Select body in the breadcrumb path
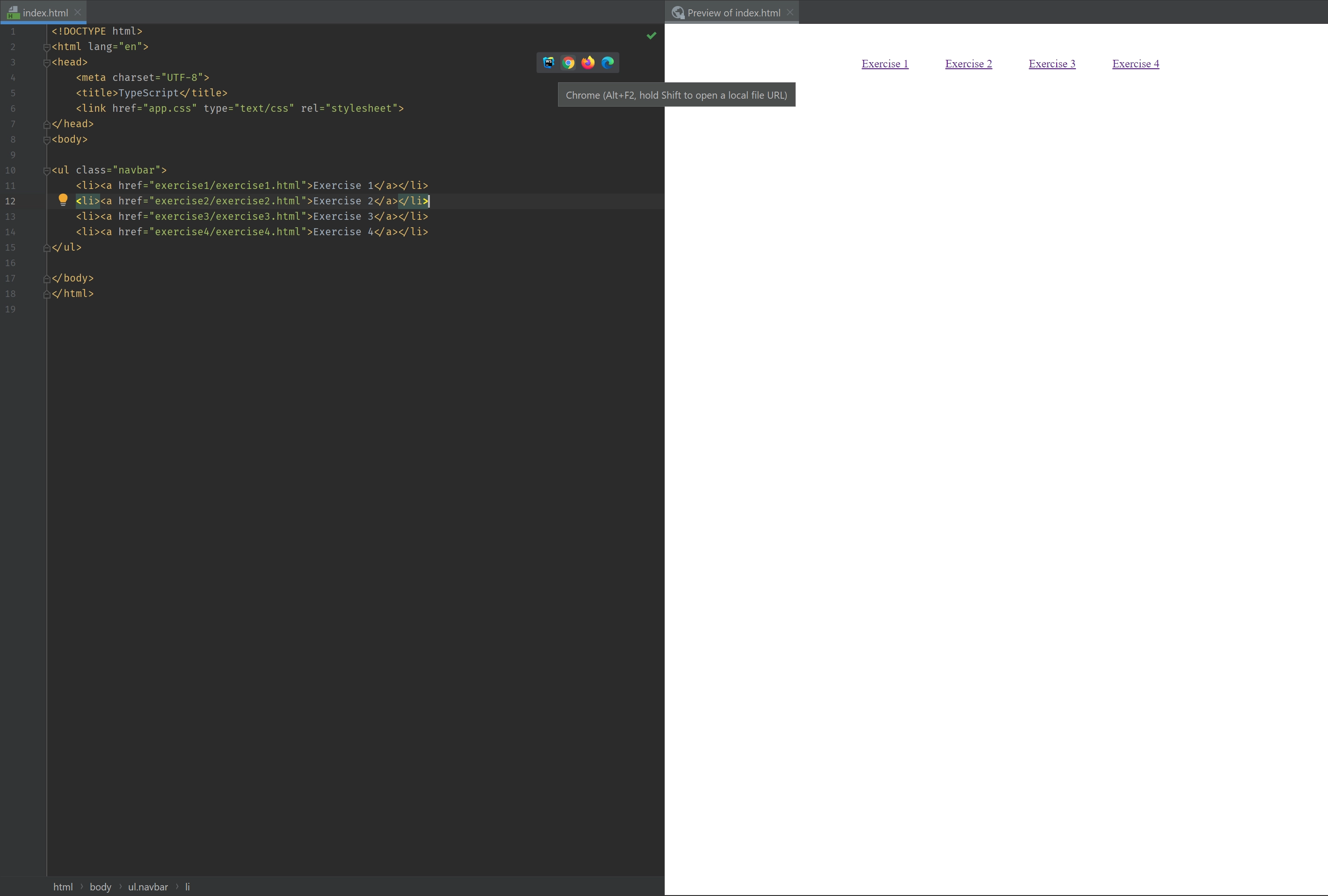 point(100,887)
